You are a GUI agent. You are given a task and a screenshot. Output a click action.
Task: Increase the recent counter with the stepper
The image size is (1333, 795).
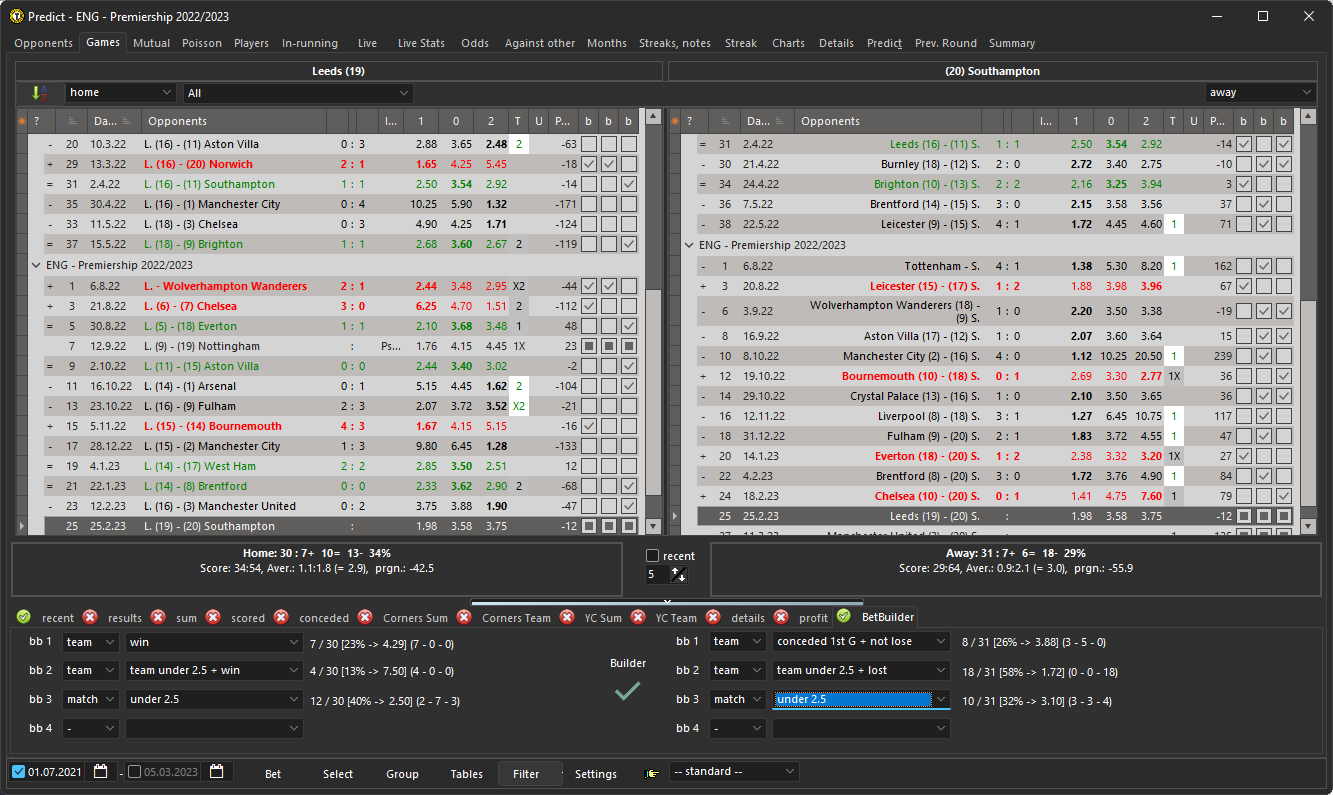676,570
